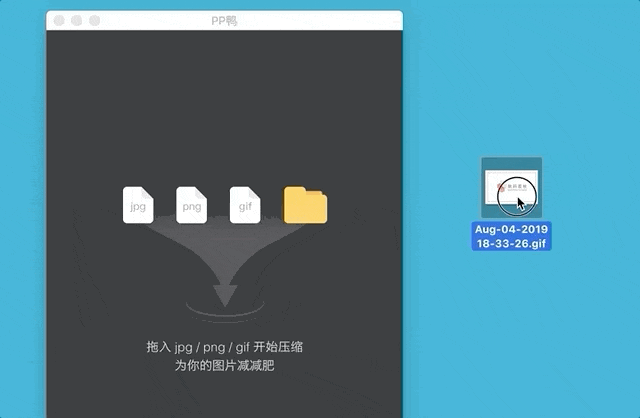Select the Aug-04-2019 gif thumbnail on desktop
The height and width of the screenshot is (418, 640).
[511, 188]
